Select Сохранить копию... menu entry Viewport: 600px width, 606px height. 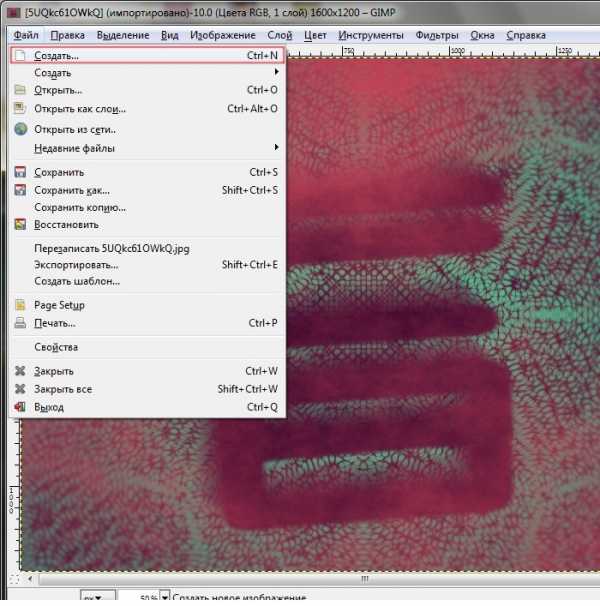tap(147, 208)
